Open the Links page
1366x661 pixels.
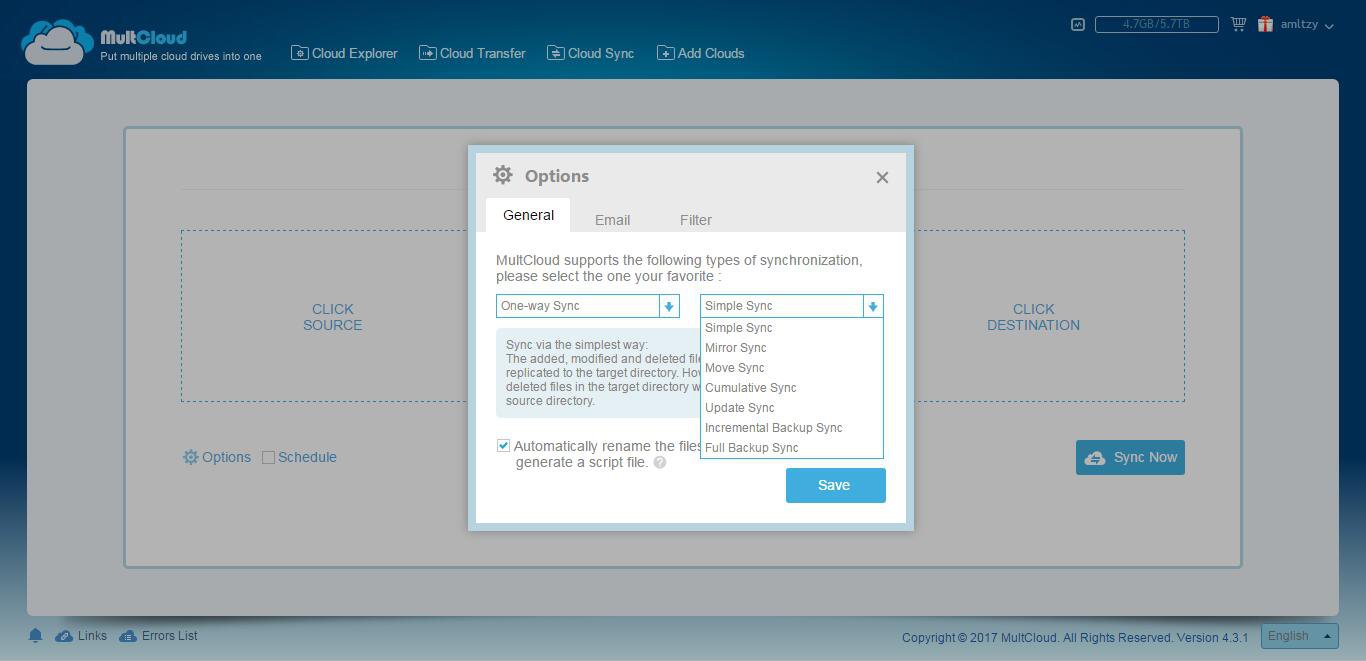(81, 636)
